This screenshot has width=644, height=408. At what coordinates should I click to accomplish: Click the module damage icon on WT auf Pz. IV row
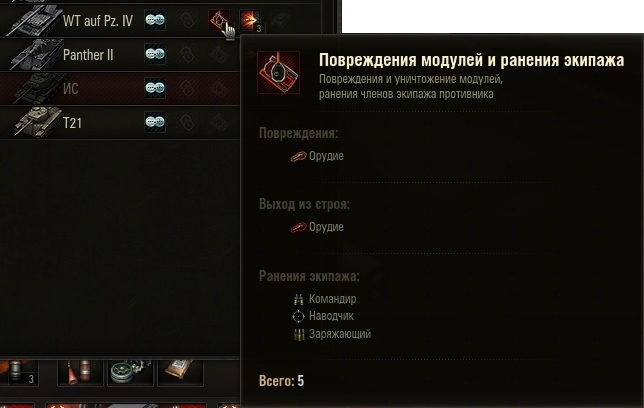(x=218, y=20)
